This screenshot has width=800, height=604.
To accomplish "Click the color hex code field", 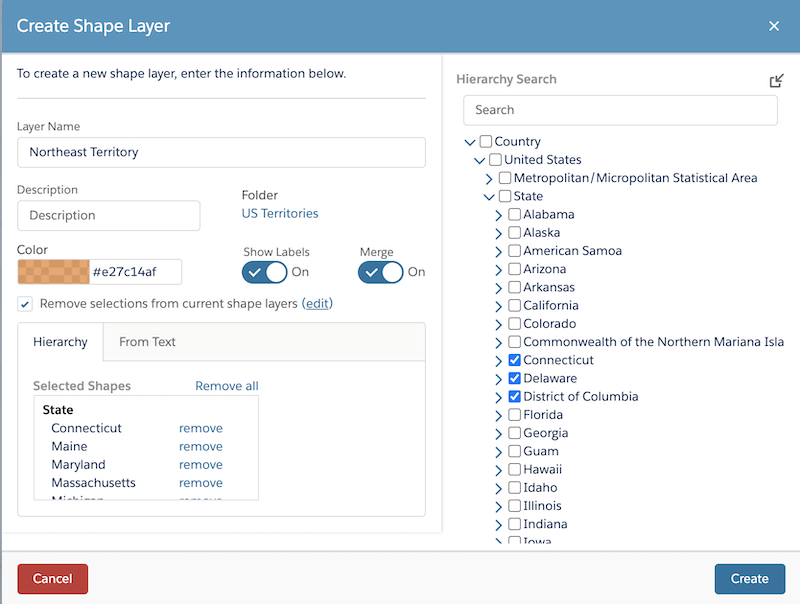I will tap(135, 272).
